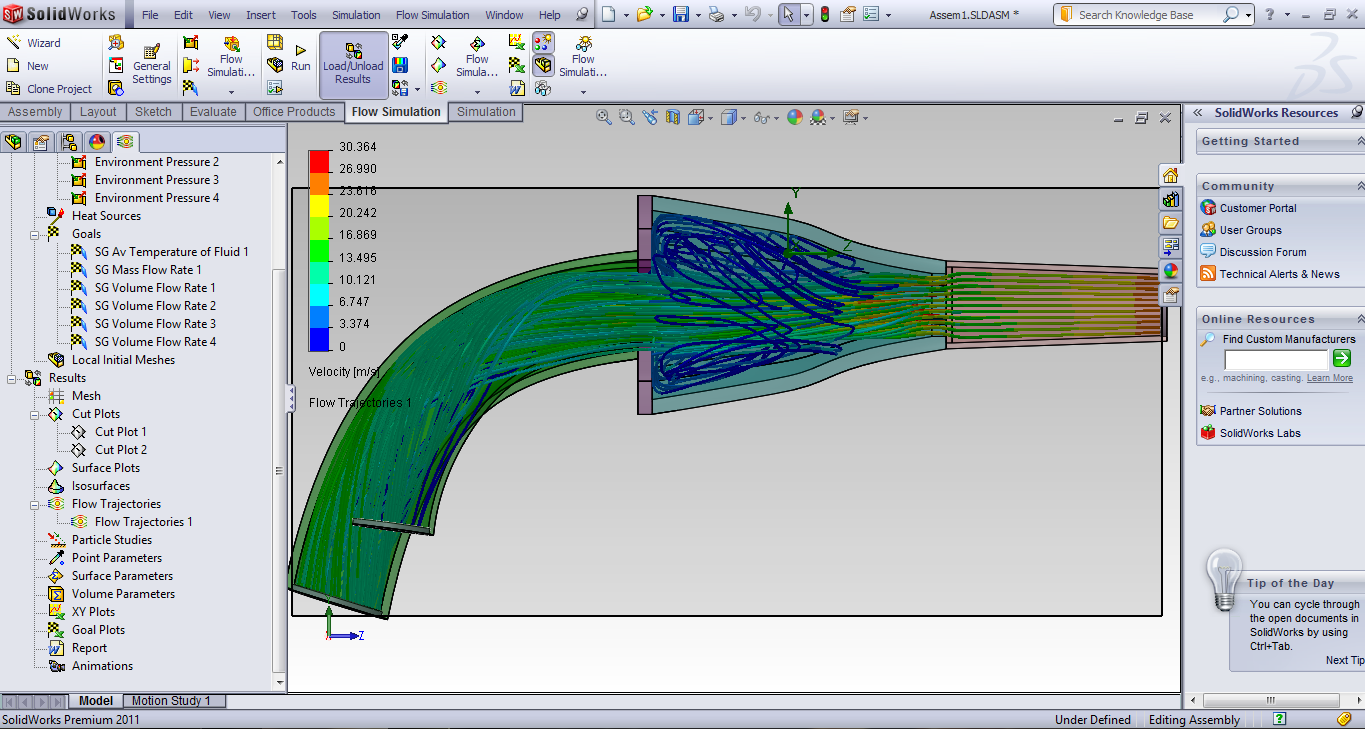Viewport: 1365px width, 729px height.
Task: Open the Tools menu
Action: click(x=303, y=14)
